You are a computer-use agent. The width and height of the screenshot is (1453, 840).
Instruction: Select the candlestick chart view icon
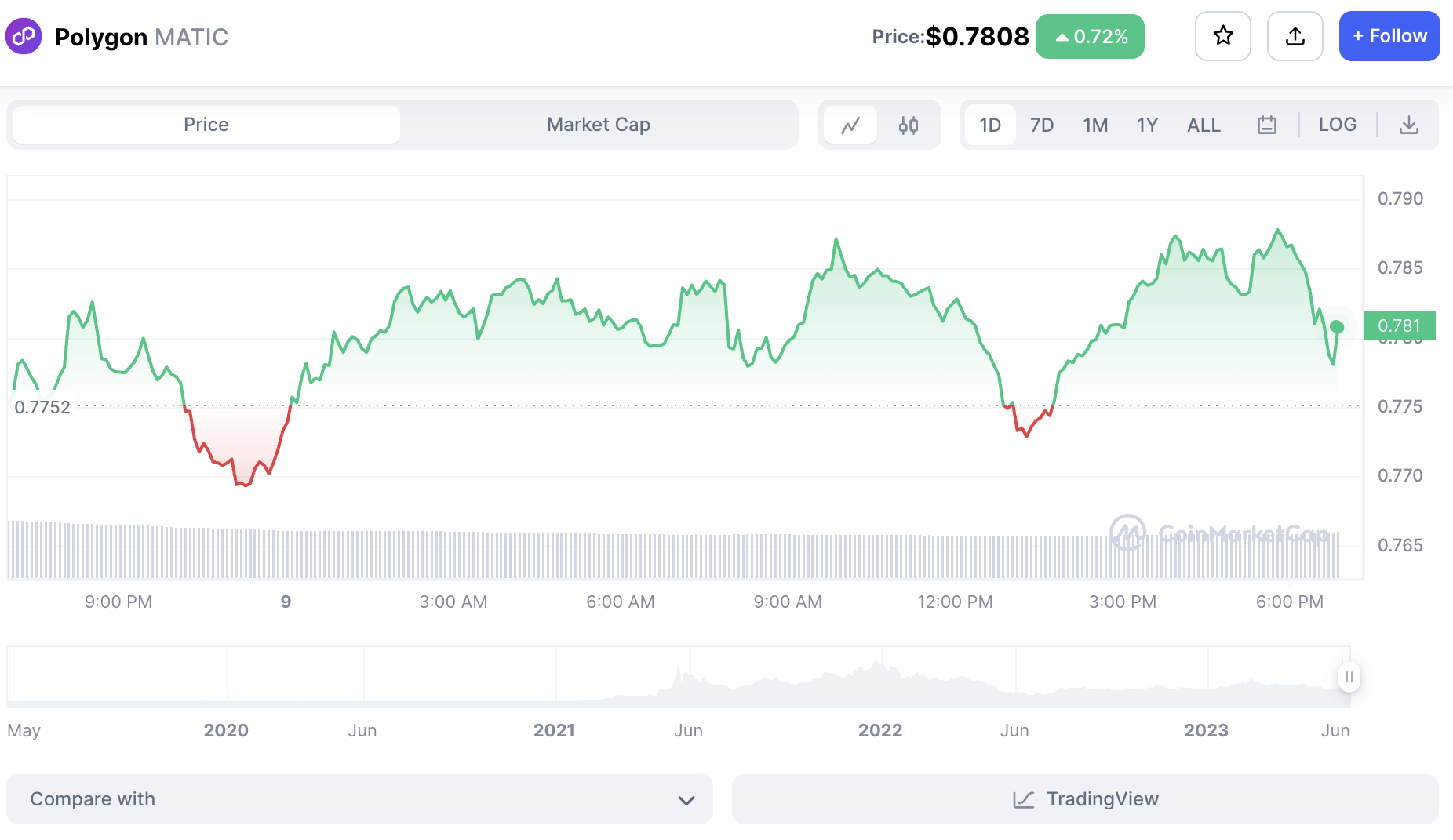coord(909,125)
